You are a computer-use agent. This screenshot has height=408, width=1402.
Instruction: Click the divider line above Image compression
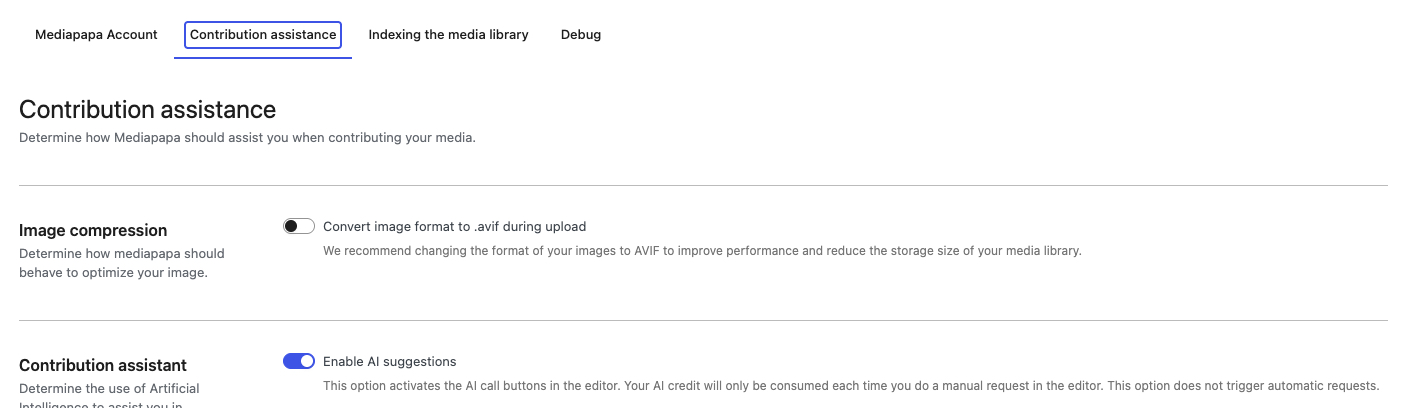[x=703, y=185]
